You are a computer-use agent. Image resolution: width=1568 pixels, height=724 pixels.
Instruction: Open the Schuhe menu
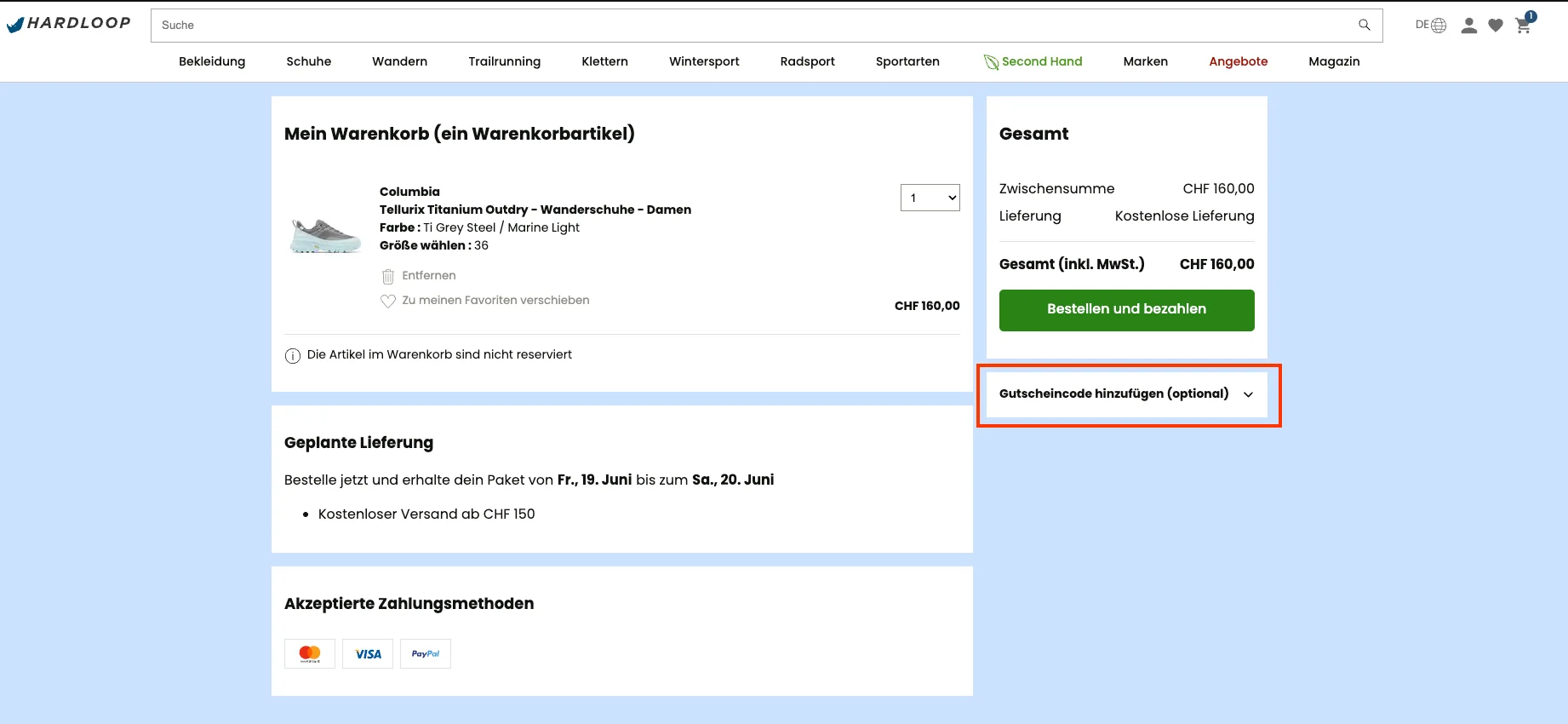[309, 61]
